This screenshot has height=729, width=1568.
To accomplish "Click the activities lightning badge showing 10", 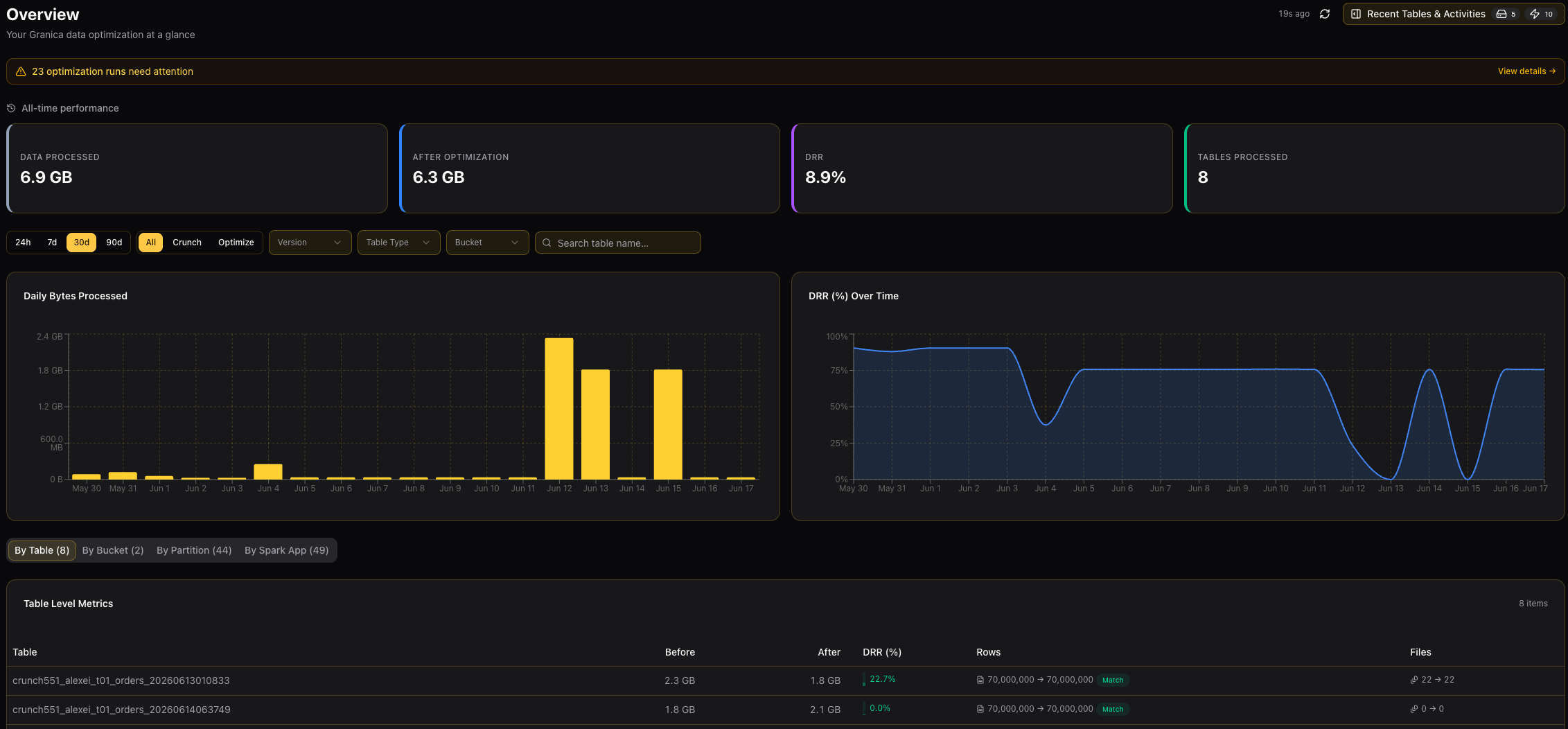I will (1542, 14).
